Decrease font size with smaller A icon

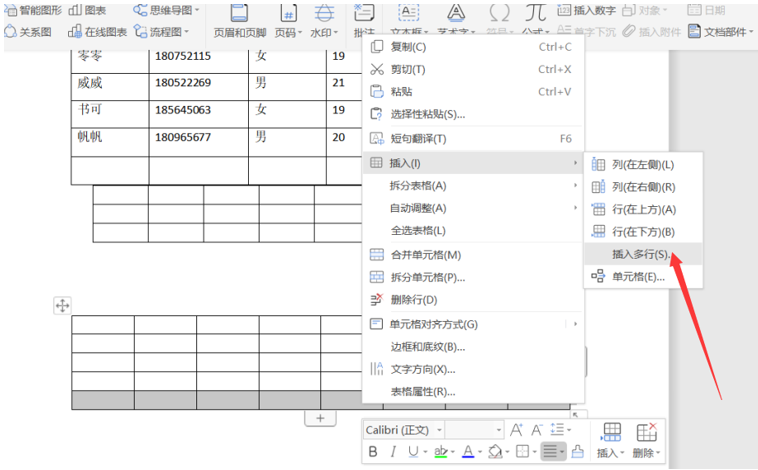pos(537,430)
